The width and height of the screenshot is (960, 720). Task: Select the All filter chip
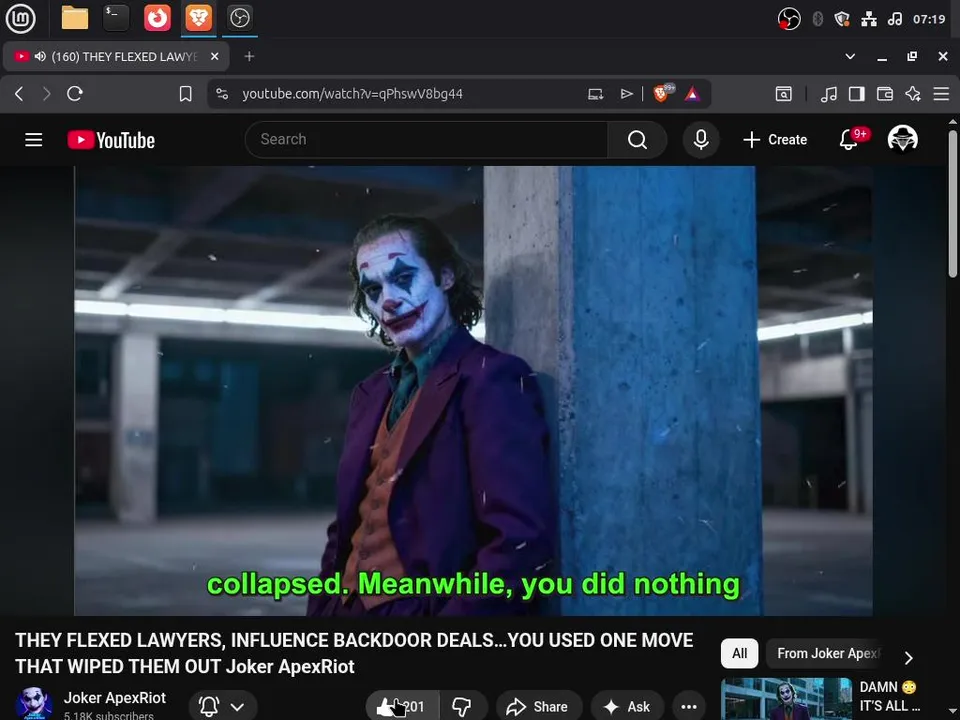pyautogui.click(x=740, y=653)
